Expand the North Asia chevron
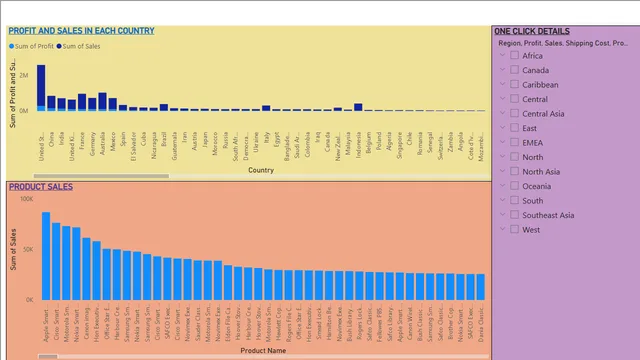 [502, 171]
